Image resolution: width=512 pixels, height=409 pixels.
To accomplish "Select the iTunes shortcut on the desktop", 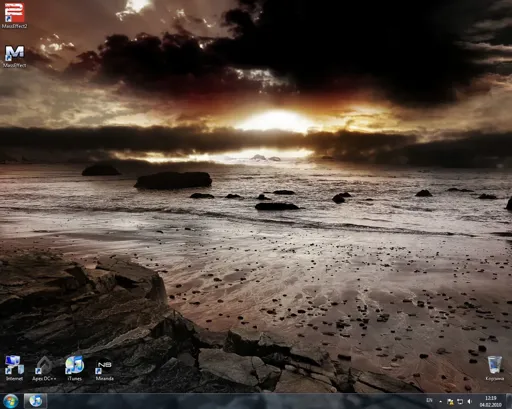I will [74, 368].
